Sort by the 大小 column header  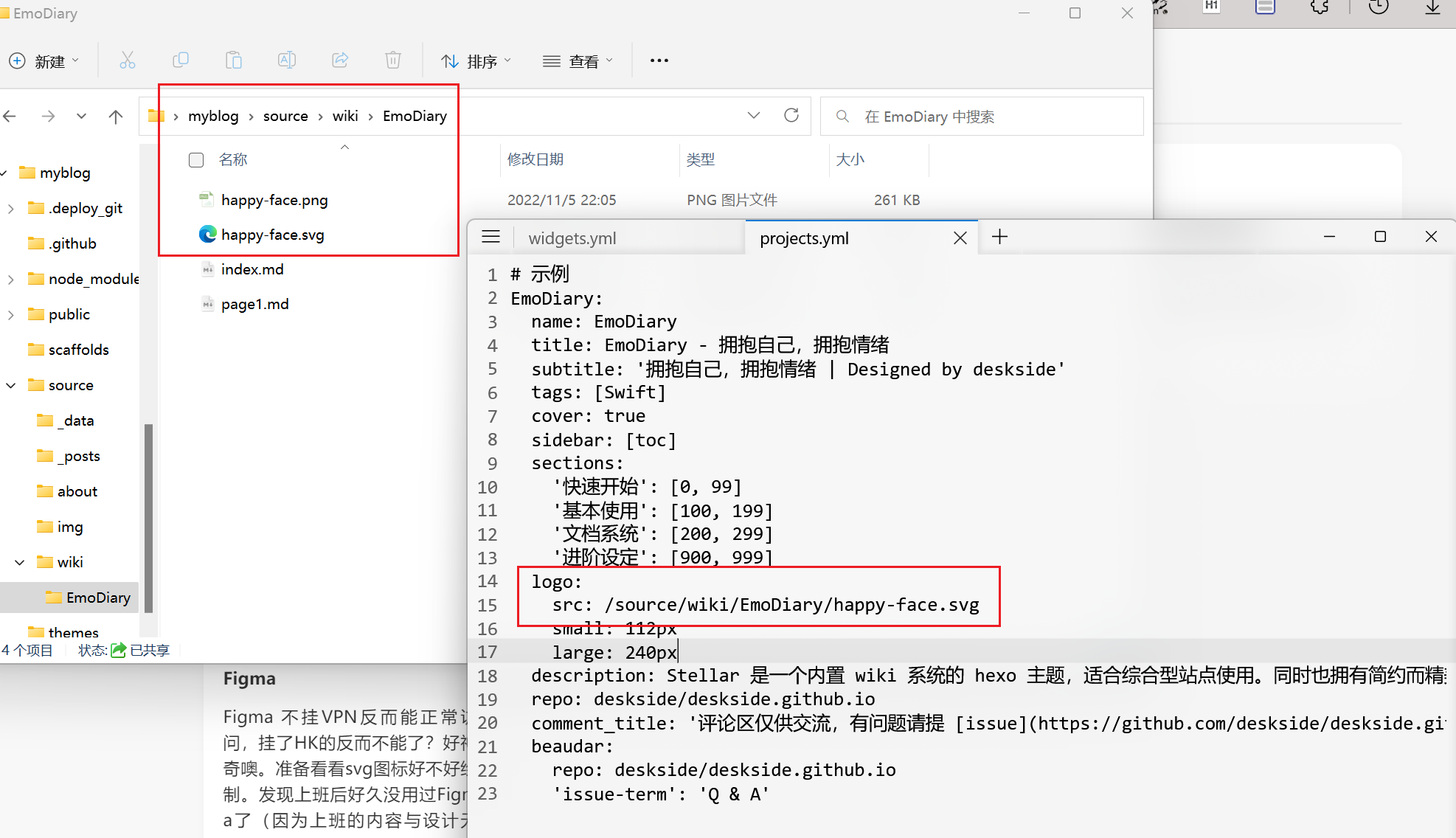tap(850, 159)
